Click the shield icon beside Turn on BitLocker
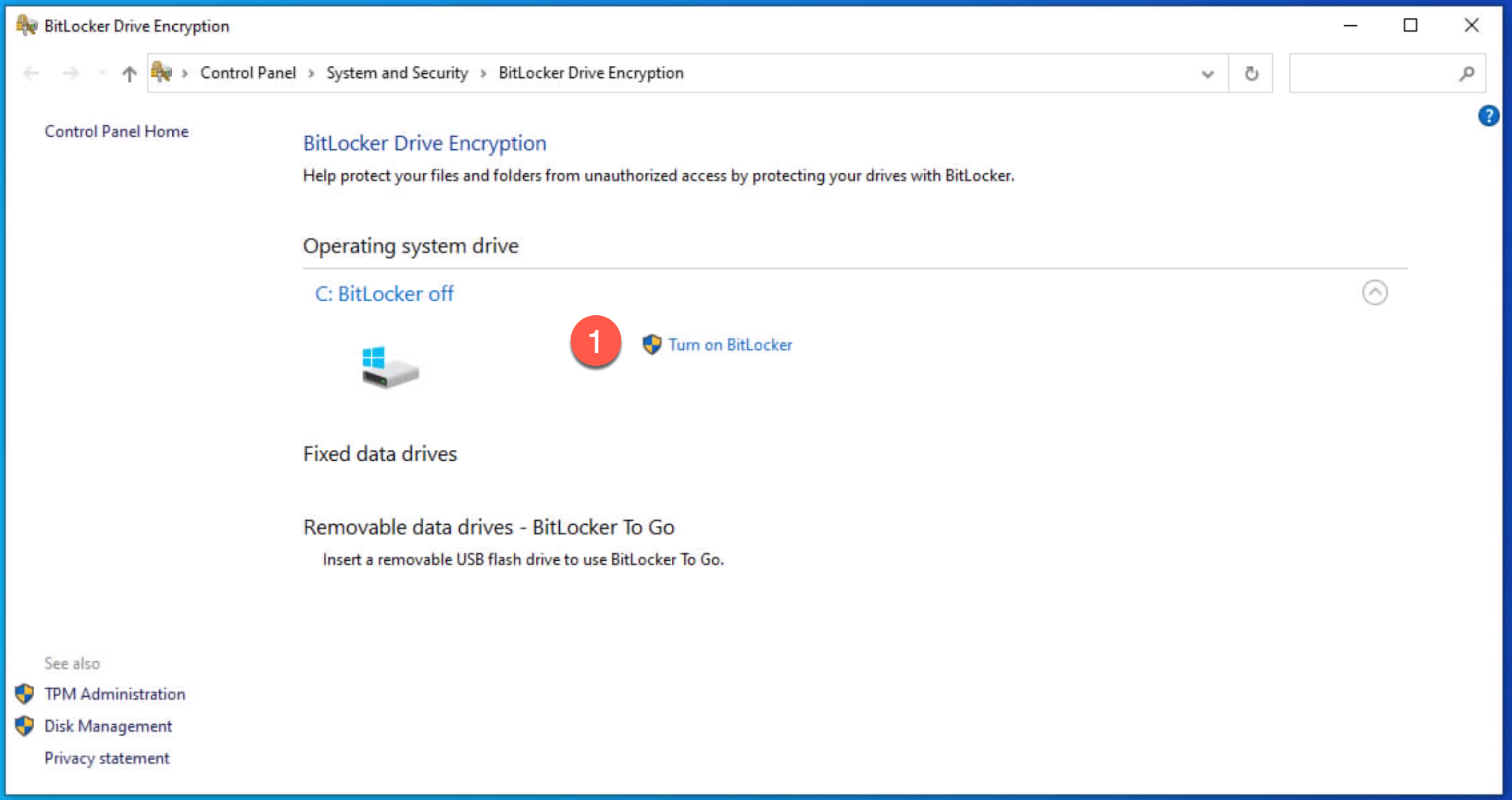This screenshot has height=800, width=1512. pos(652,344)
